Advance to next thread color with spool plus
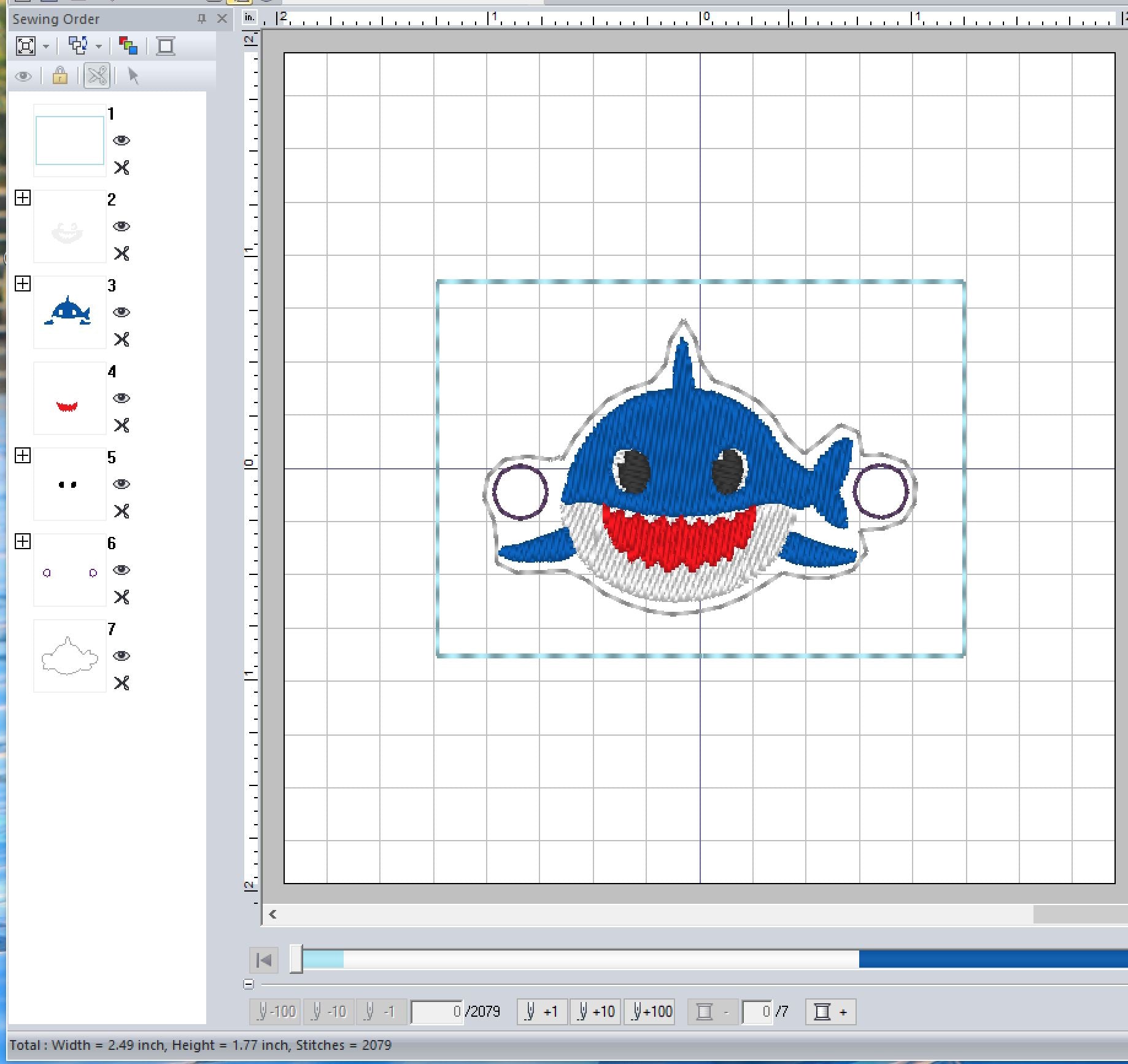 [830, 1012]
